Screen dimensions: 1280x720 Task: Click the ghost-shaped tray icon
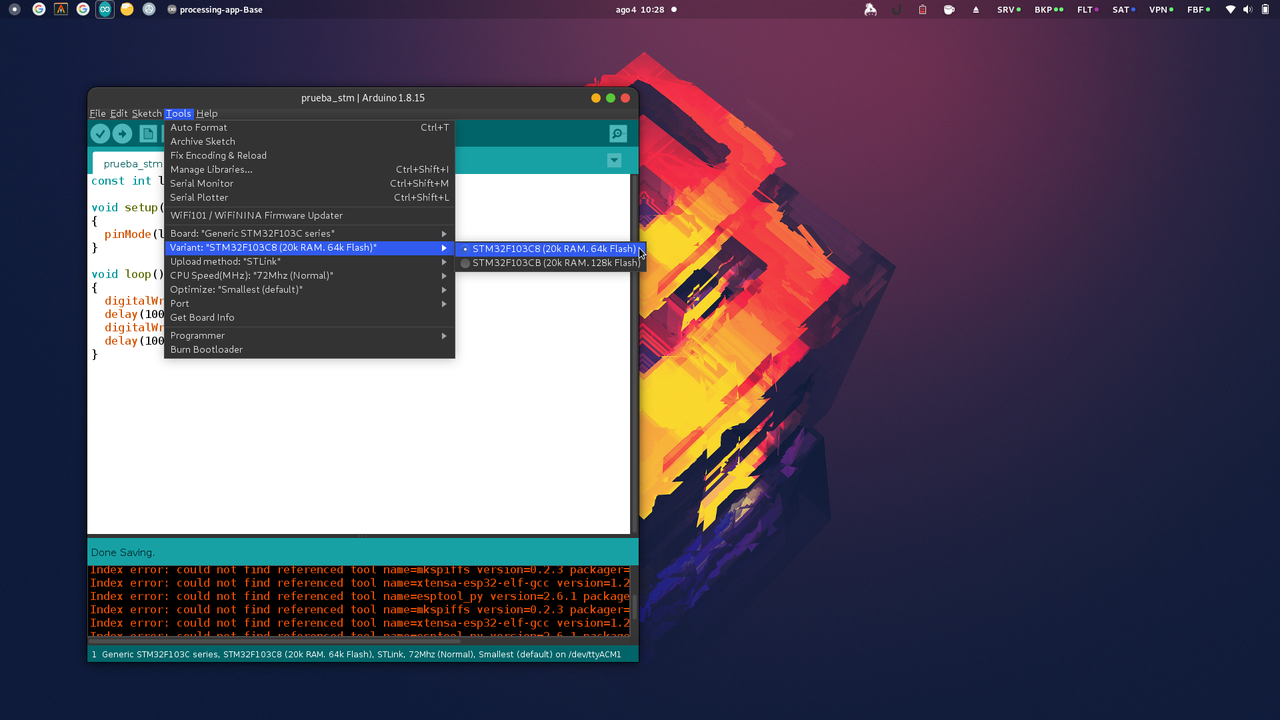[871, 9]
